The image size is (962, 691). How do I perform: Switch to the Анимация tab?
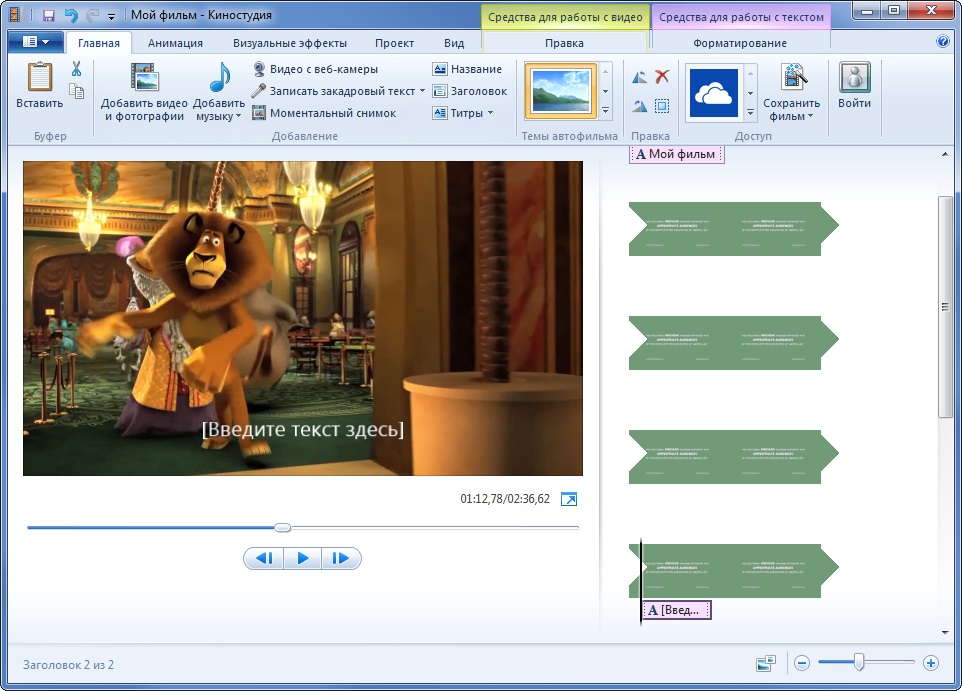pos(175,43)
